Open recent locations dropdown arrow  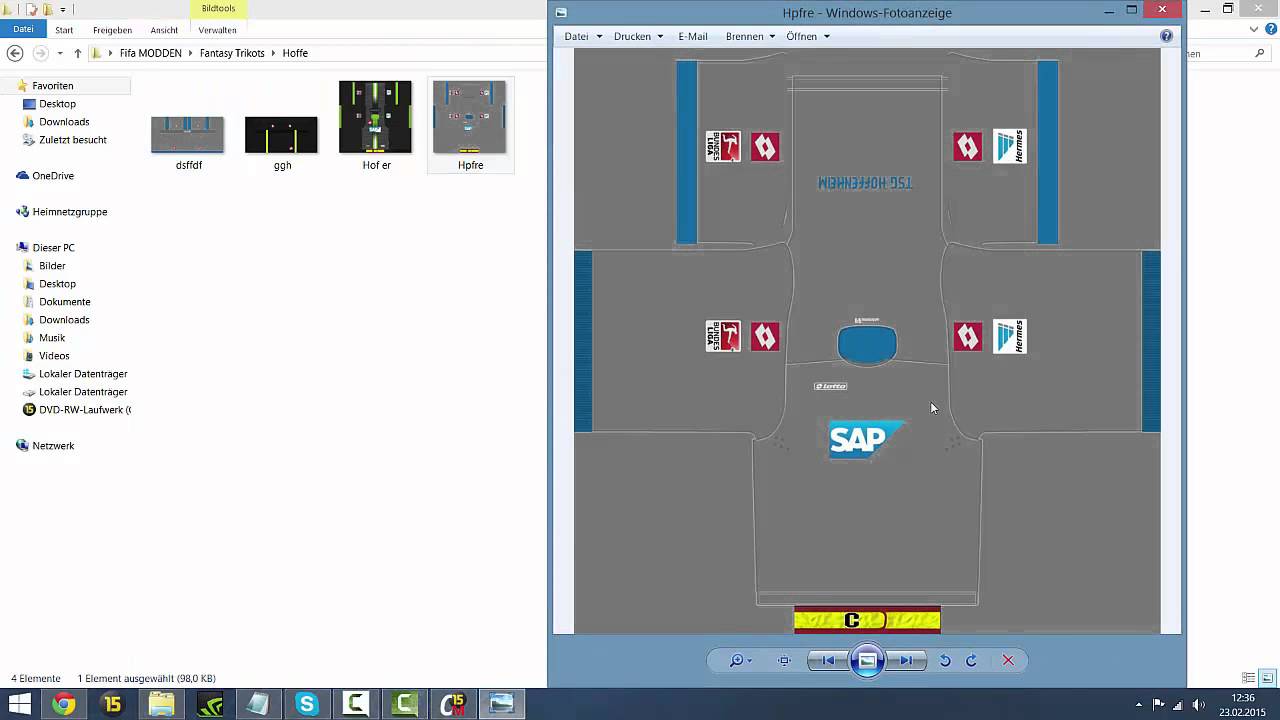(x=60, y=53)
